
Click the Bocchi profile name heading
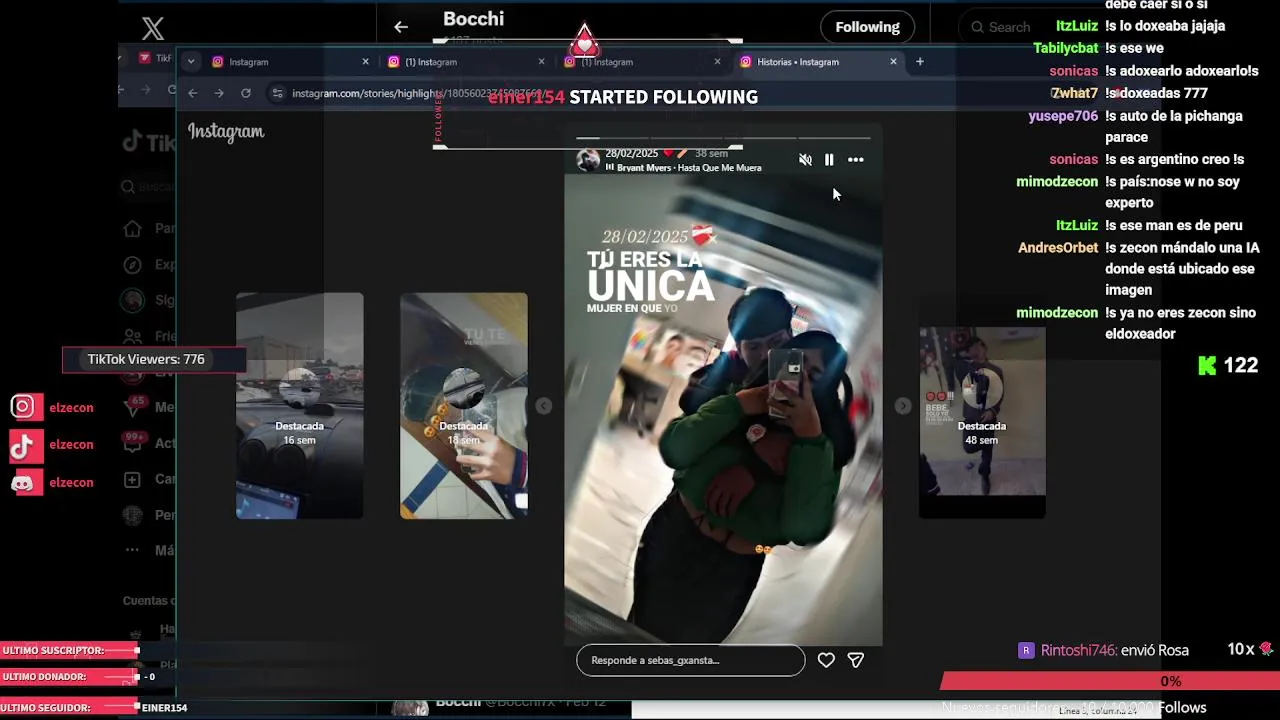[x=473, y=18]
